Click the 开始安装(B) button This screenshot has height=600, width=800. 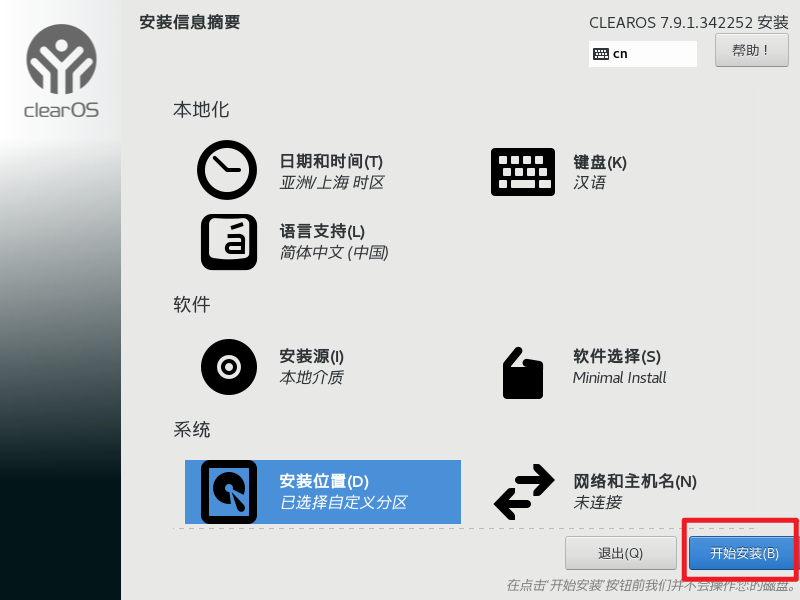click(x=743, y=553)
